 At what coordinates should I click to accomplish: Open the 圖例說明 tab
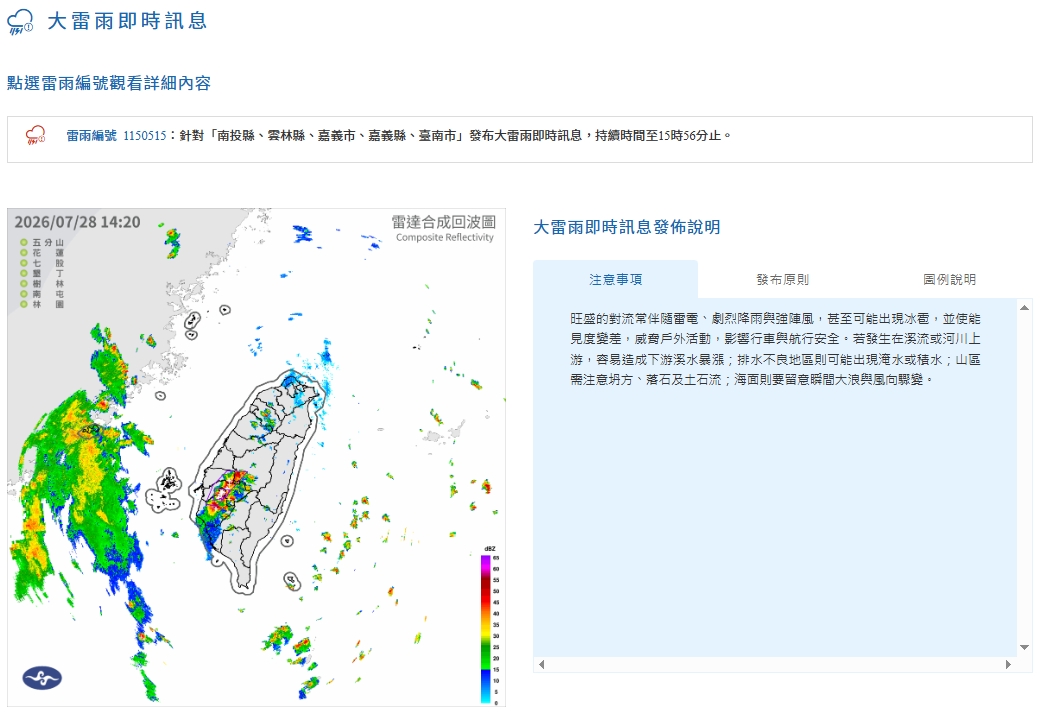pos(949,279)
